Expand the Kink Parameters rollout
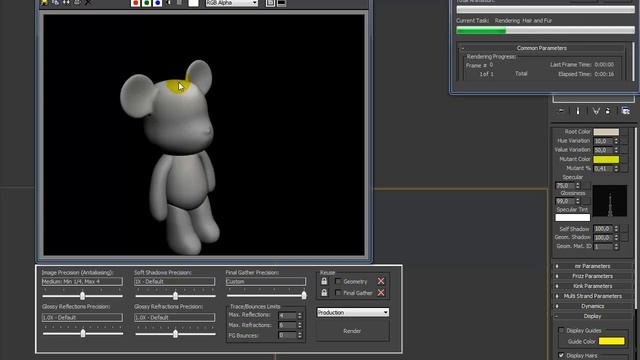The image size is (640, 360). coord(592,286)
